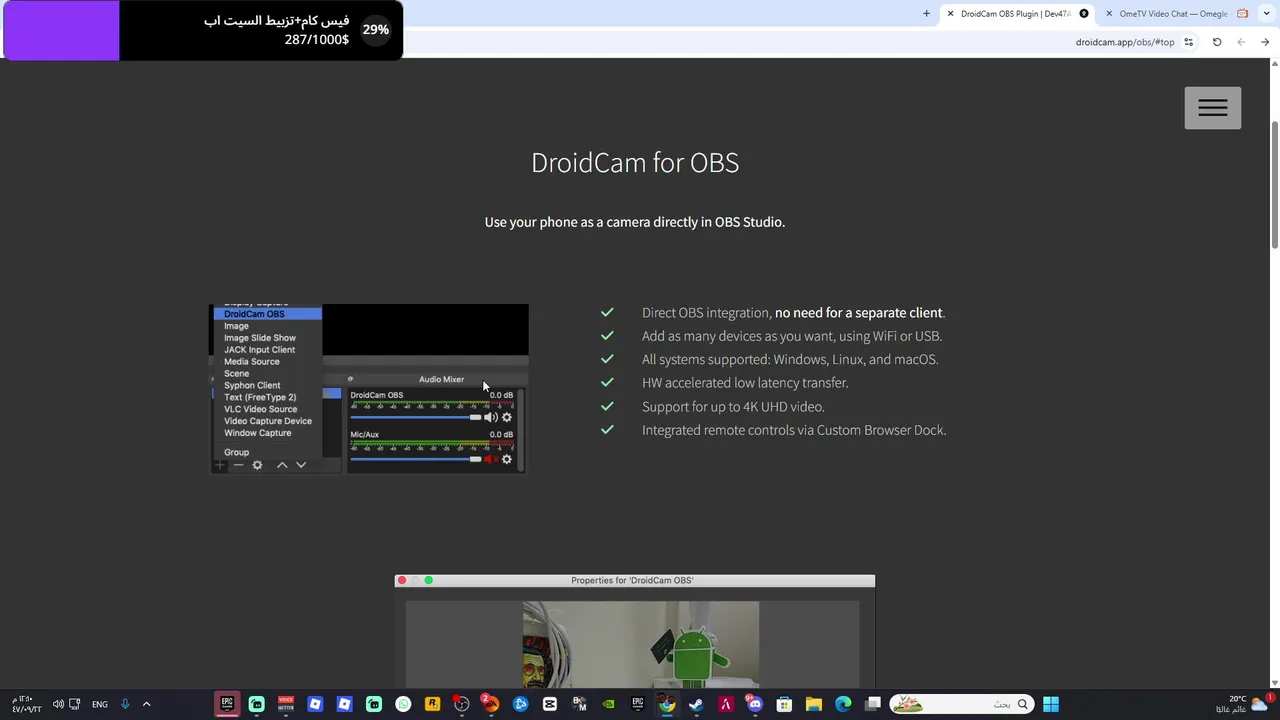Open the volume tray icon

(x=58, y=704)
